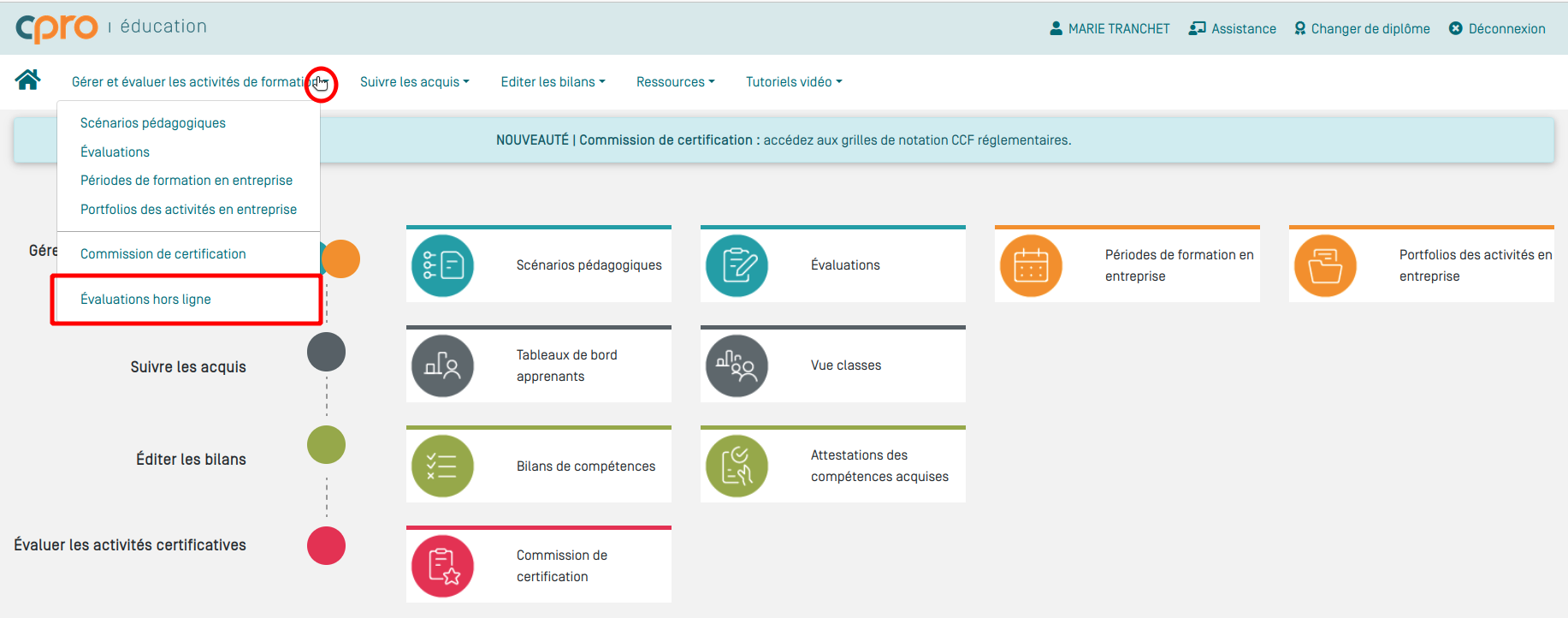
Task: Expand the Tutoriels vidéo dropdown
Action: coord(793,82)
